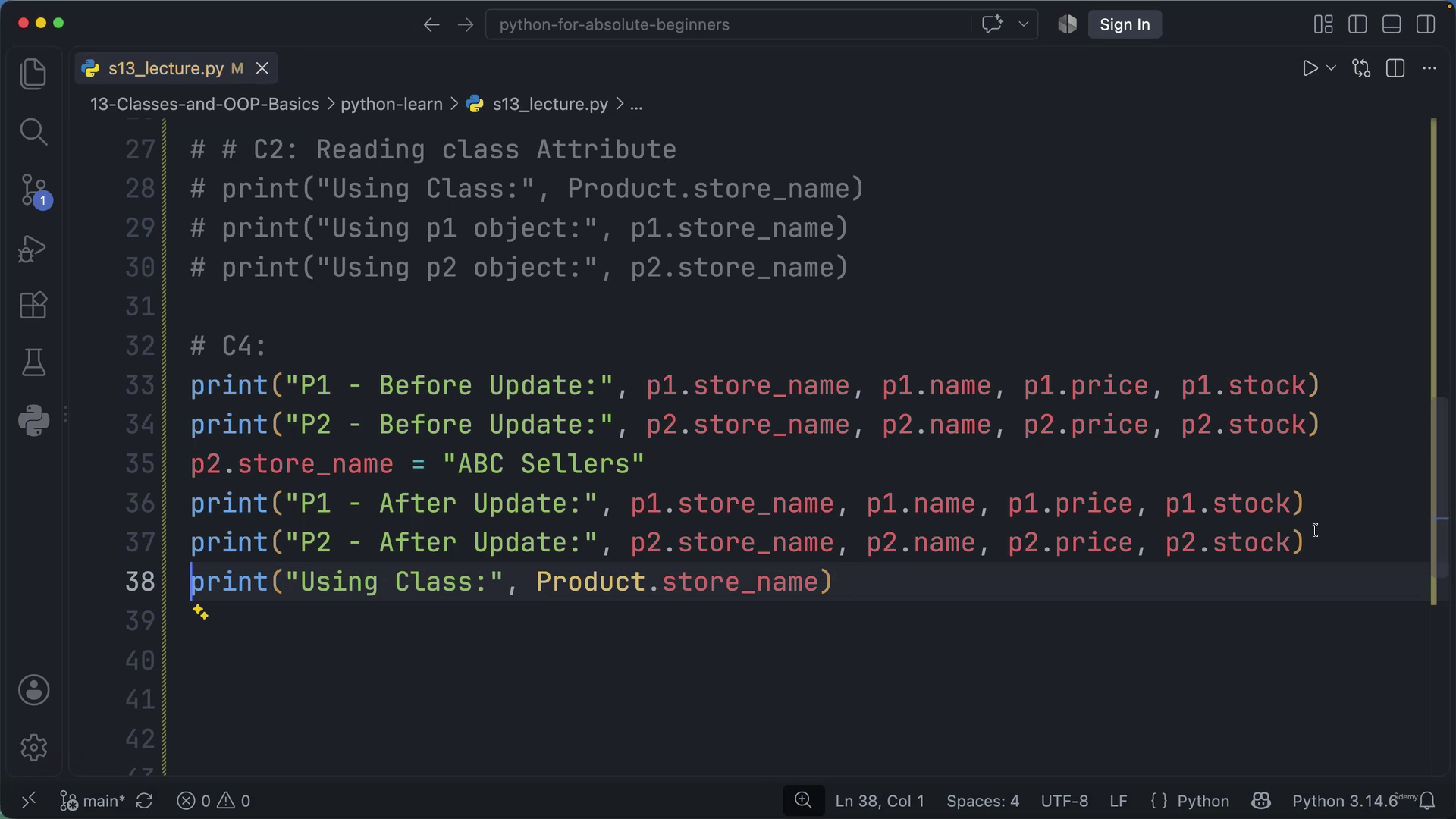Go forward in navigation history
1456x819 pixels.
(466, 24)
